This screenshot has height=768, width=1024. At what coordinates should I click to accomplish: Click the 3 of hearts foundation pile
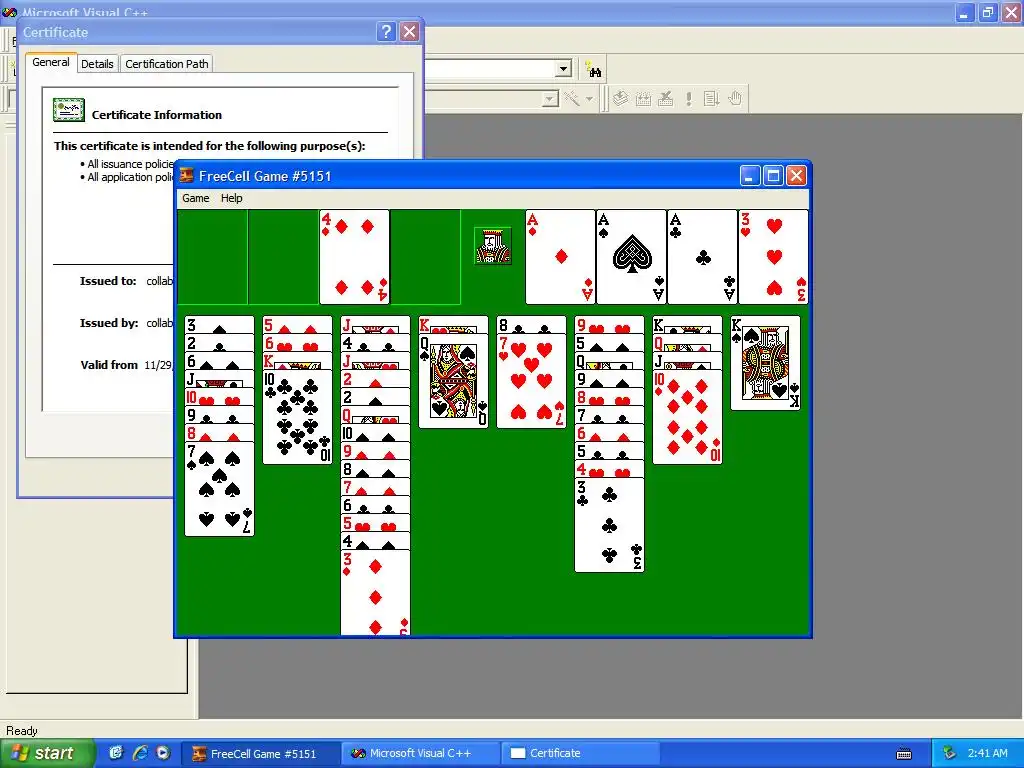773,257
